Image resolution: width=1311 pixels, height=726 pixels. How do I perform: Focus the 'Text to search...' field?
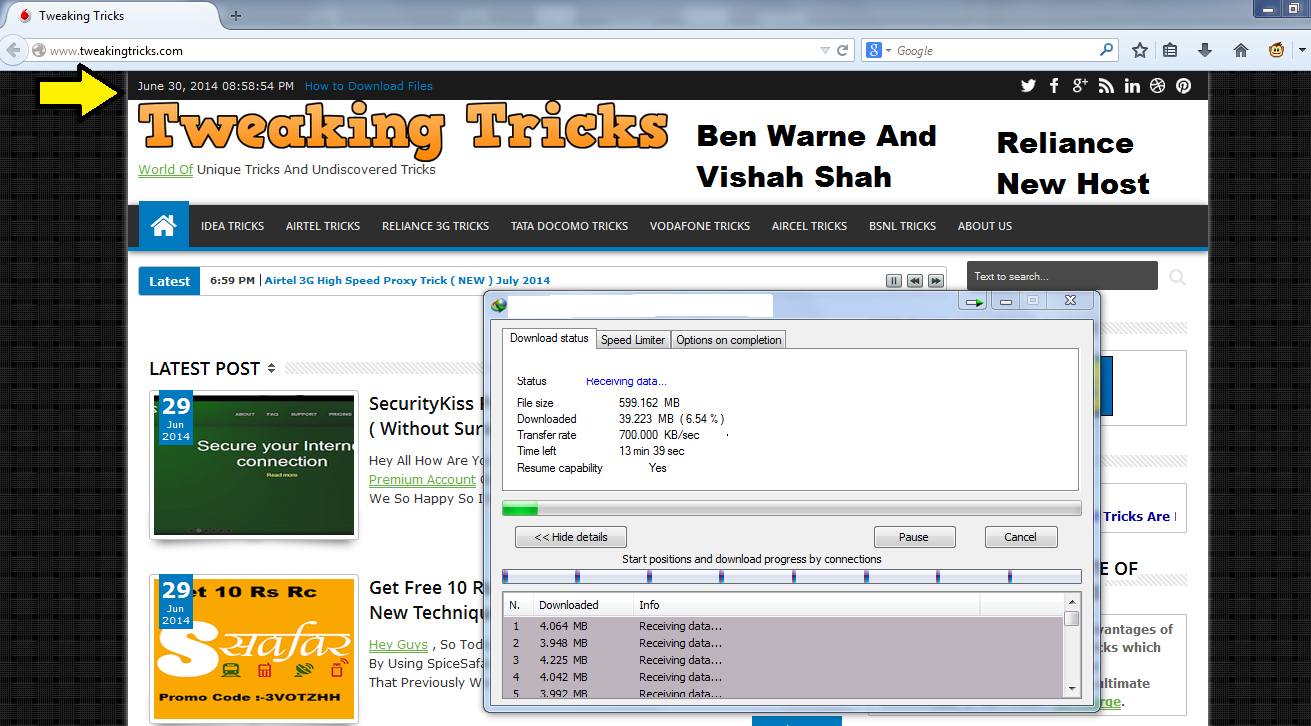[1062, 276]
